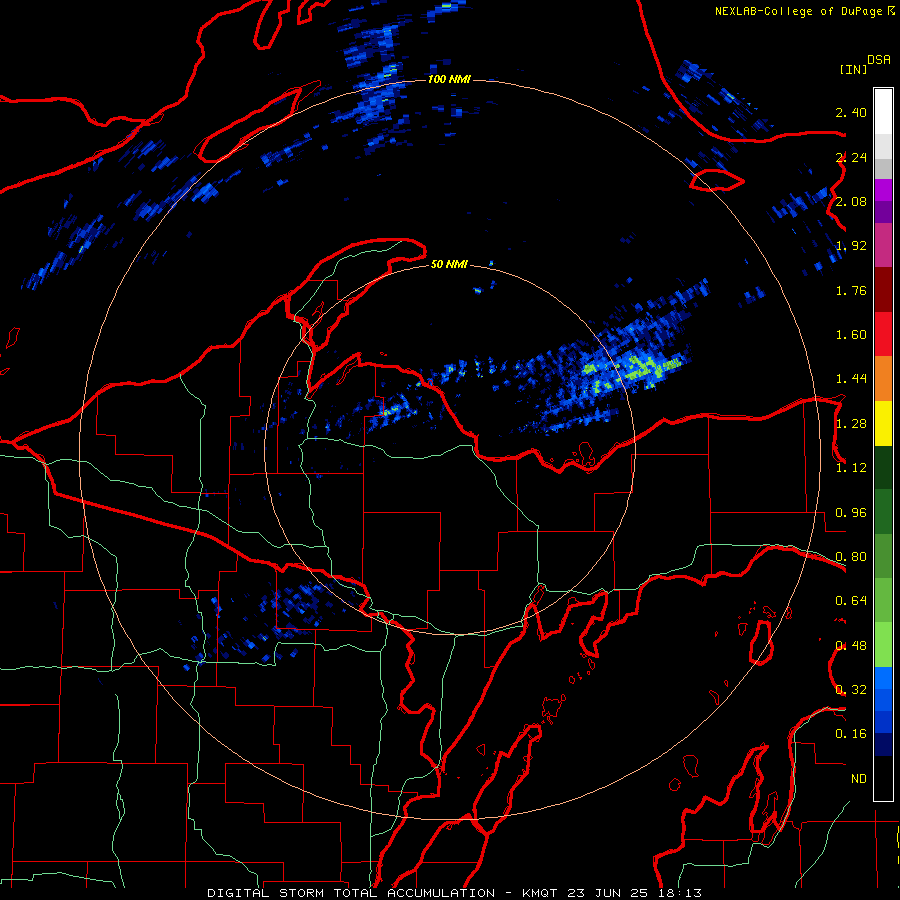Click the 1.76 legend value

tap(851, 290)
